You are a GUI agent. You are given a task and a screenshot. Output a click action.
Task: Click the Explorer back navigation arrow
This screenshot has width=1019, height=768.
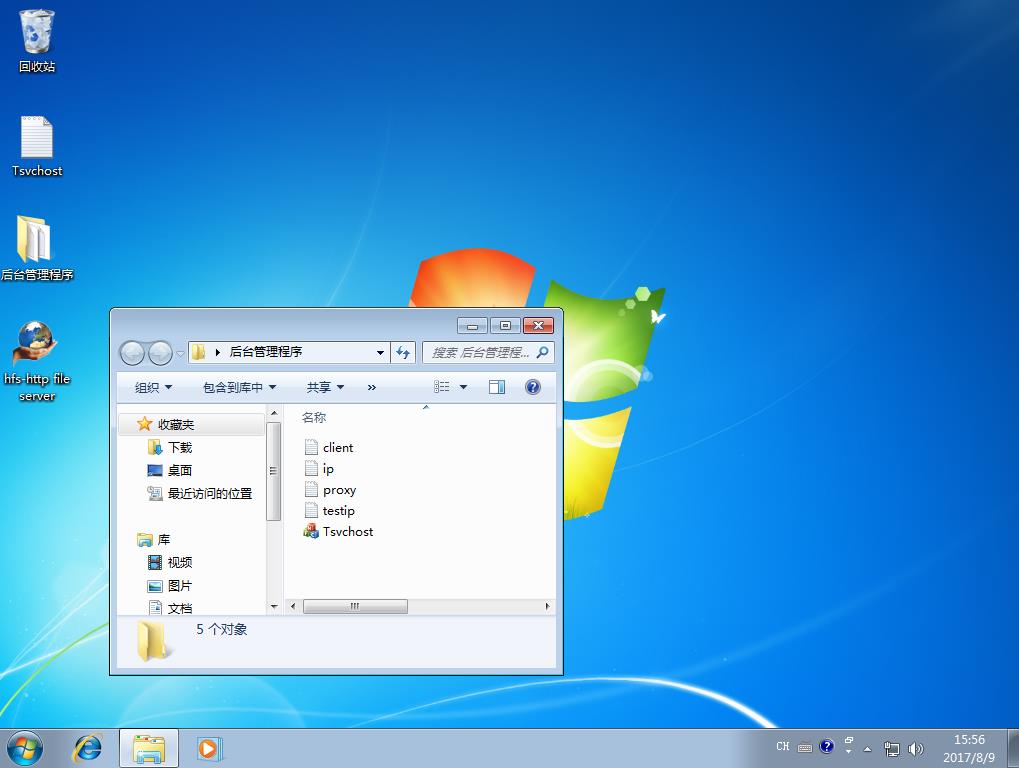tap(132, 353)
